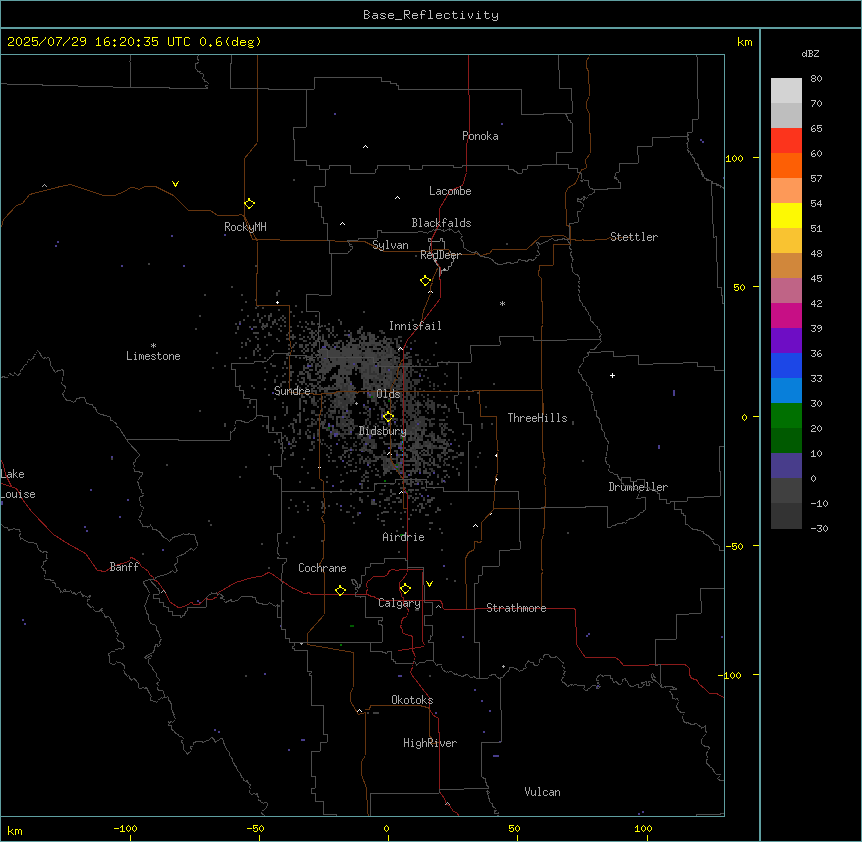The image size is (862, 842).
Task: Click the Limestone label
Action: (x=153, y=356)
